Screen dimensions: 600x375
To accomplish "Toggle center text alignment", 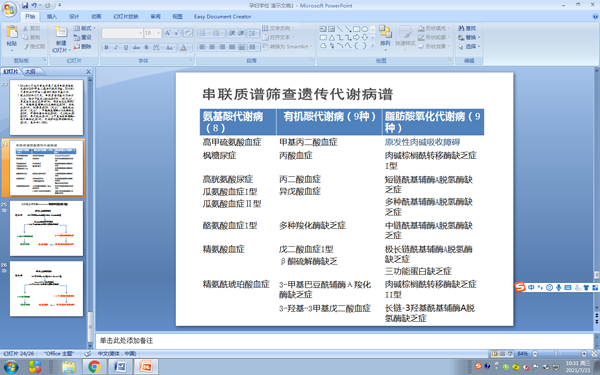I will [212, 47].
